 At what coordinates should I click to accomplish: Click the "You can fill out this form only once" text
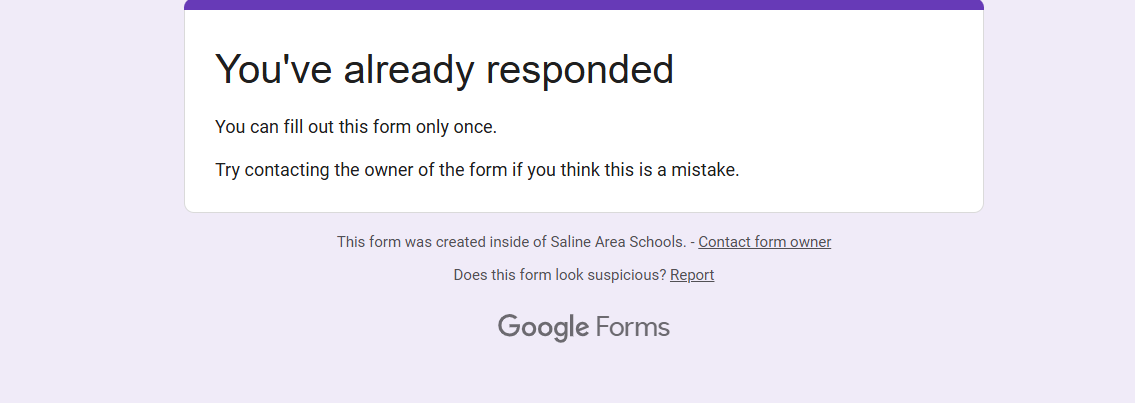pos(356,127)
